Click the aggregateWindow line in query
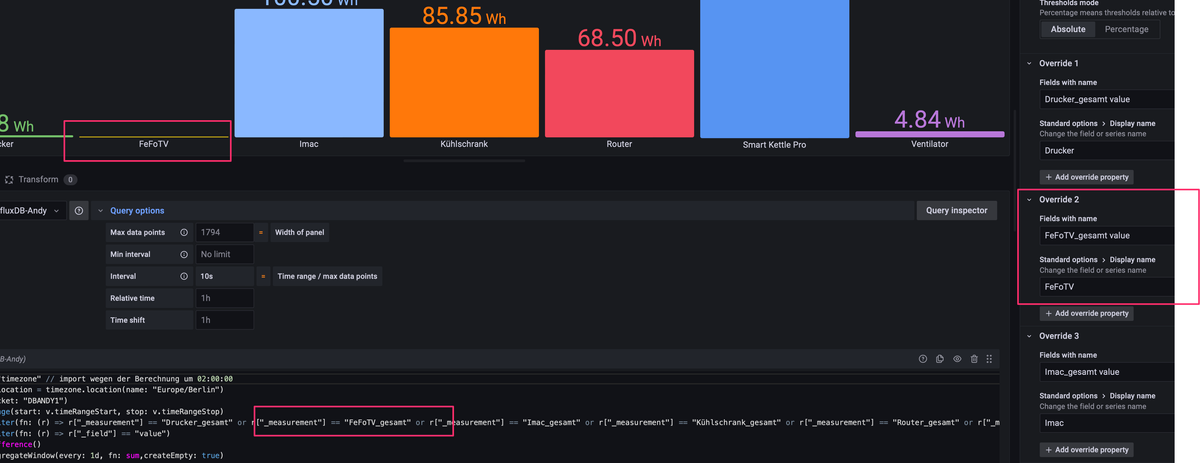1200x463 pixels. 112,456
